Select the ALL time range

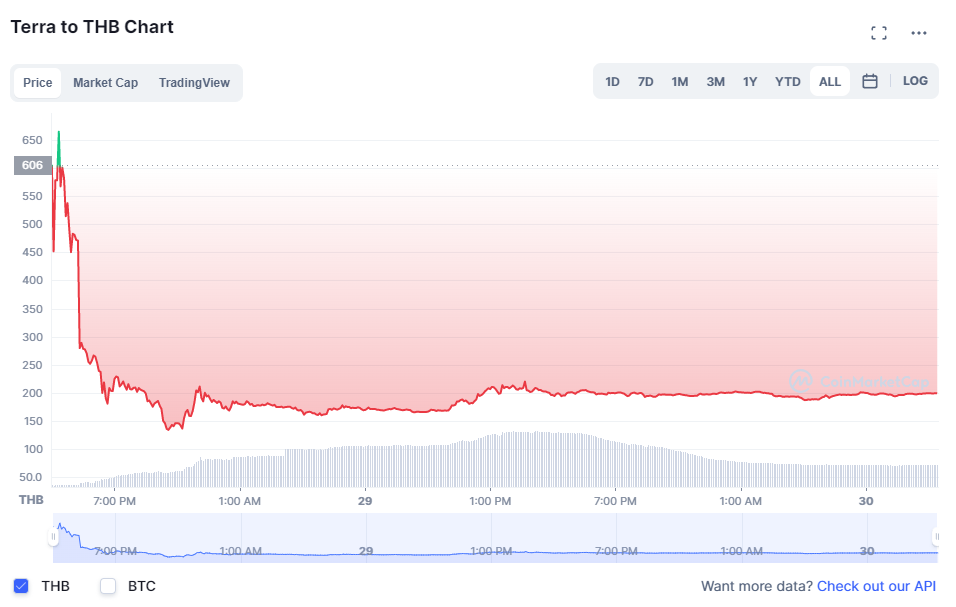830,82
